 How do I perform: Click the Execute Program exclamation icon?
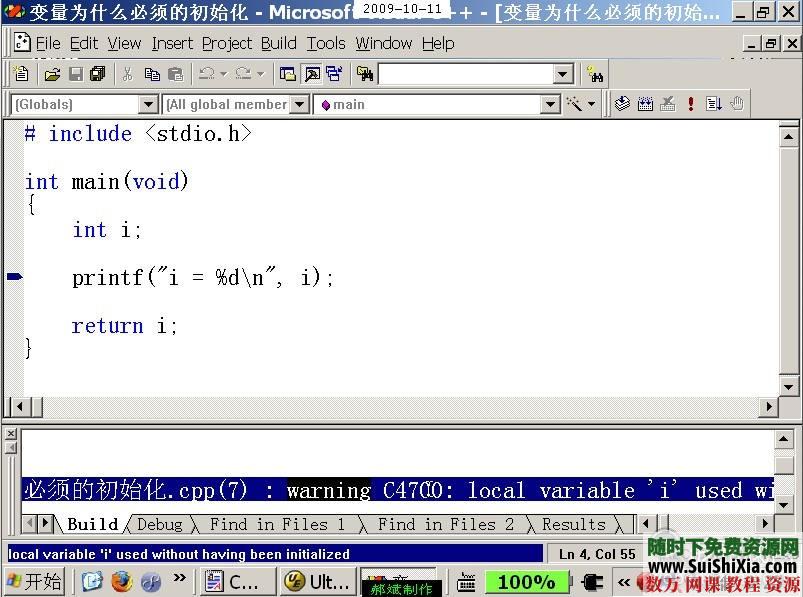click(x=690, y=104)
